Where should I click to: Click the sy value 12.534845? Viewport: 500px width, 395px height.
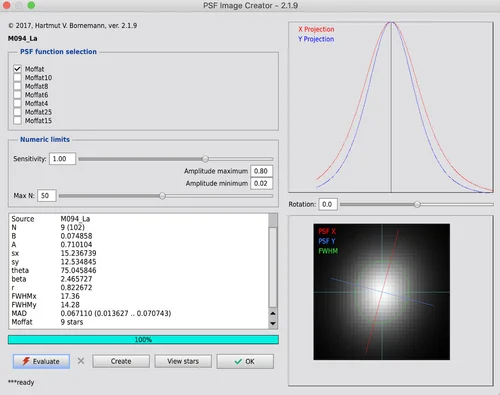pyautogui.click(x=78, y=262)
